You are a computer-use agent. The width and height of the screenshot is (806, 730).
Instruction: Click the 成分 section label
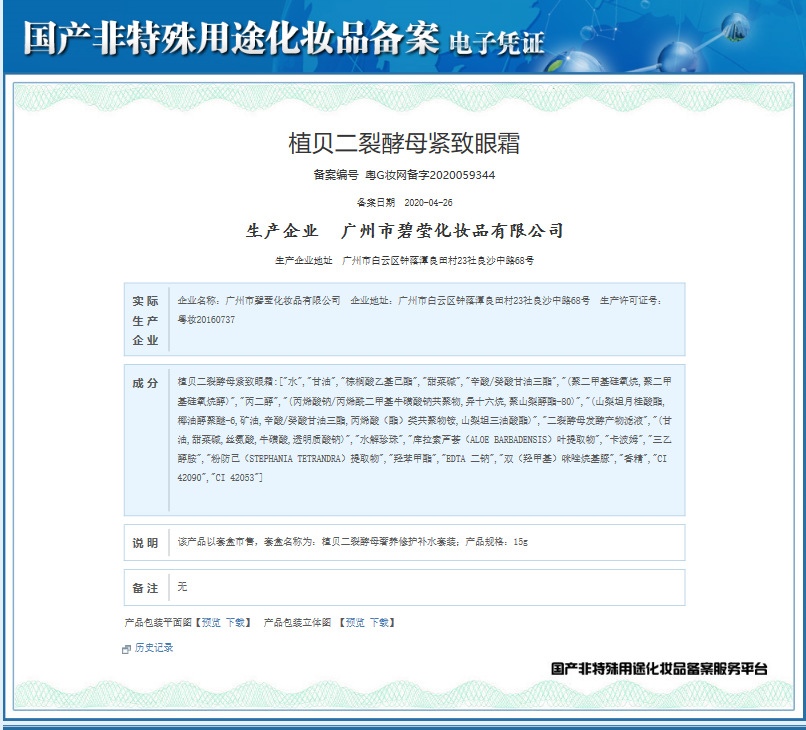[145, 384]
